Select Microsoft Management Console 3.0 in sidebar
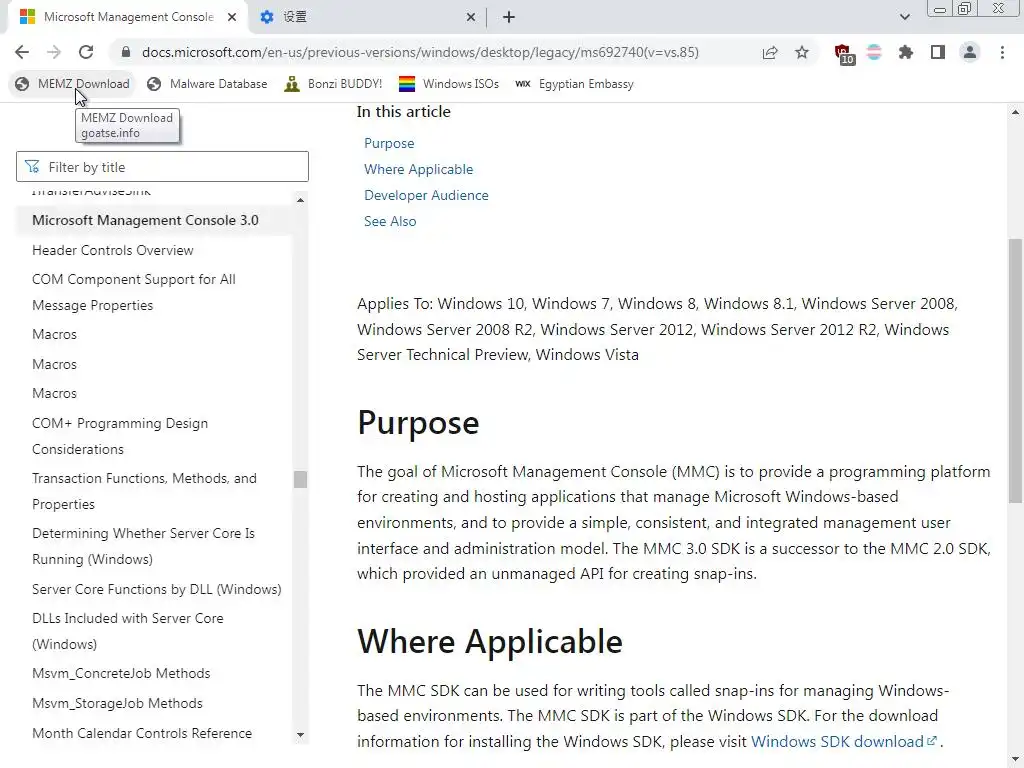 pos(145,220)
